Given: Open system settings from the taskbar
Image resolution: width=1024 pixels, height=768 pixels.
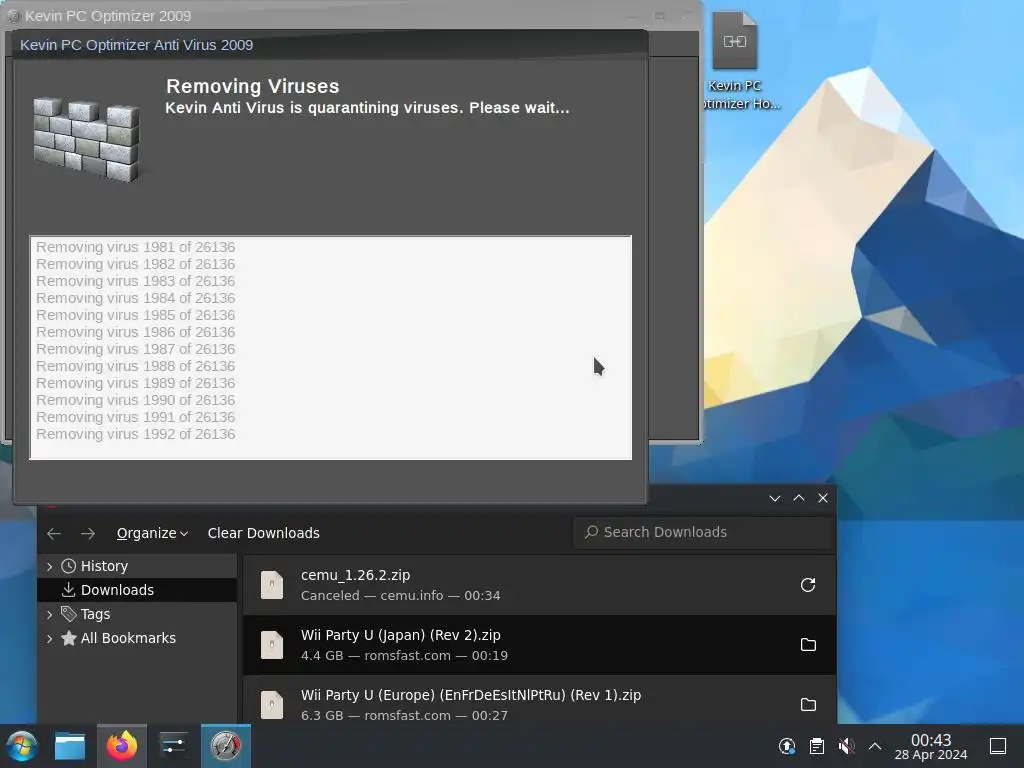Looking at the screenshot, I should tap(174, 746).
